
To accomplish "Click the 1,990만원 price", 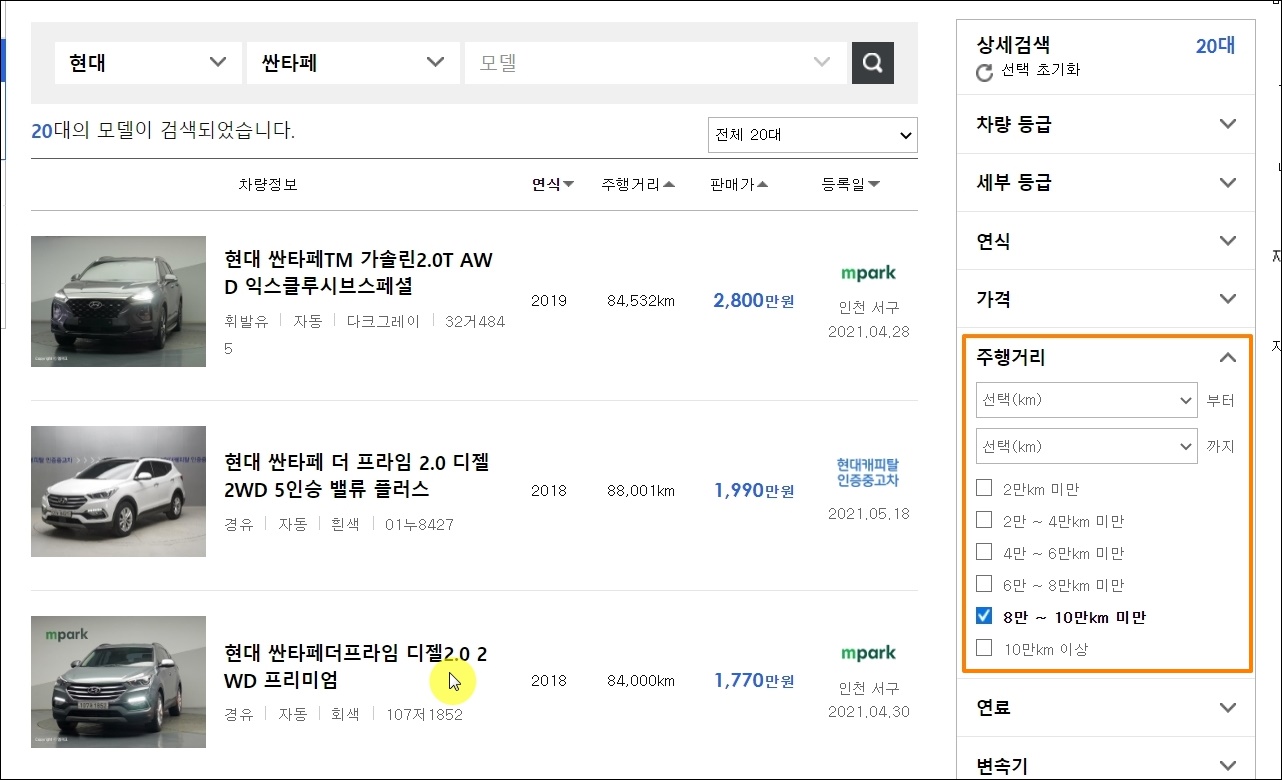I will coord(754,490).
